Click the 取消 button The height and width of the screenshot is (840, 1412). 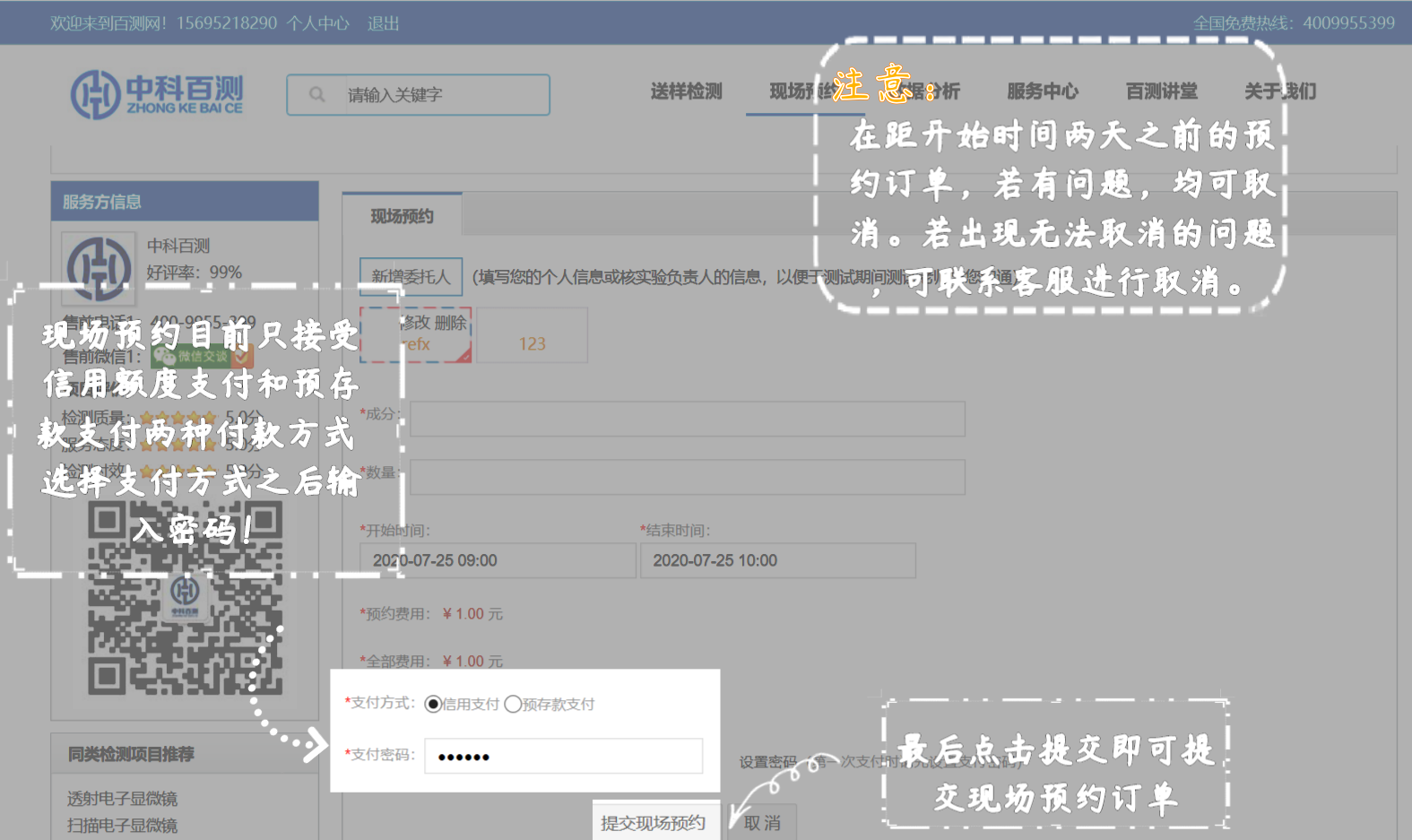coord(762,822)
